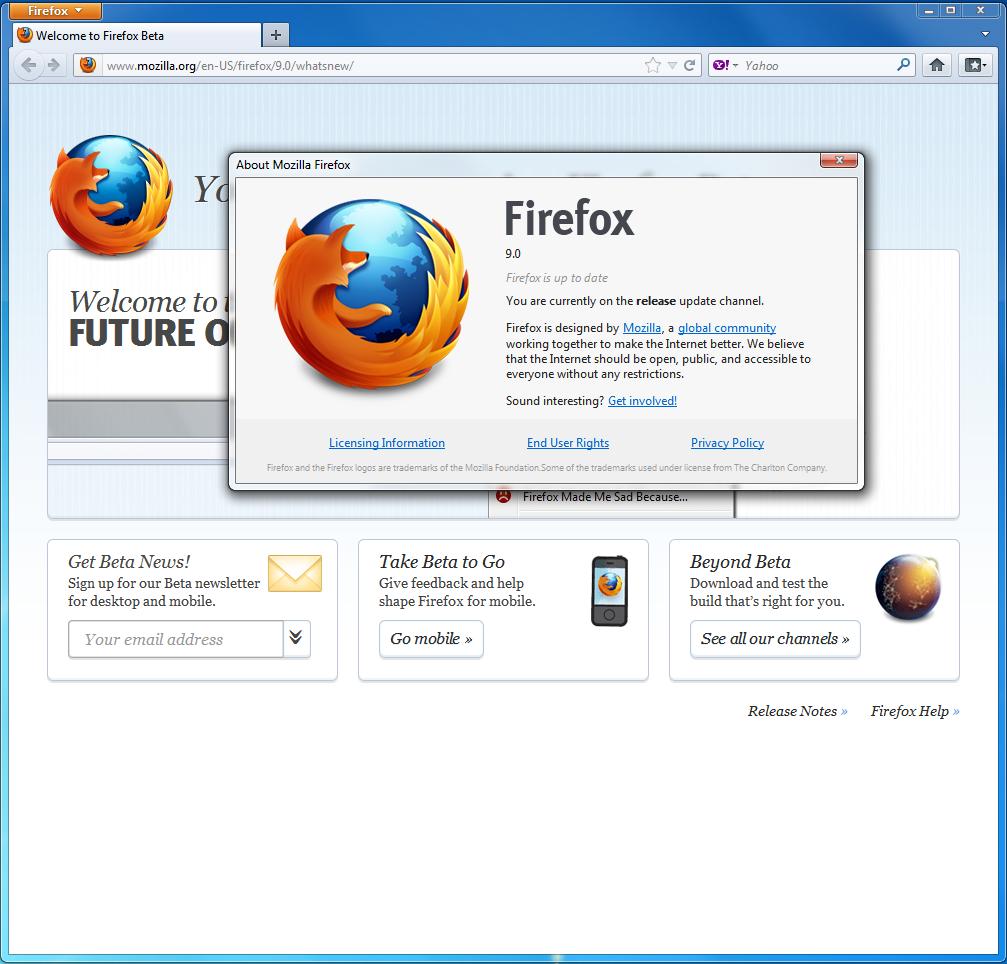This screenshot has height=964, width=1007.
Task: Click the Get involved! link
Action: (x=642, y=401)
